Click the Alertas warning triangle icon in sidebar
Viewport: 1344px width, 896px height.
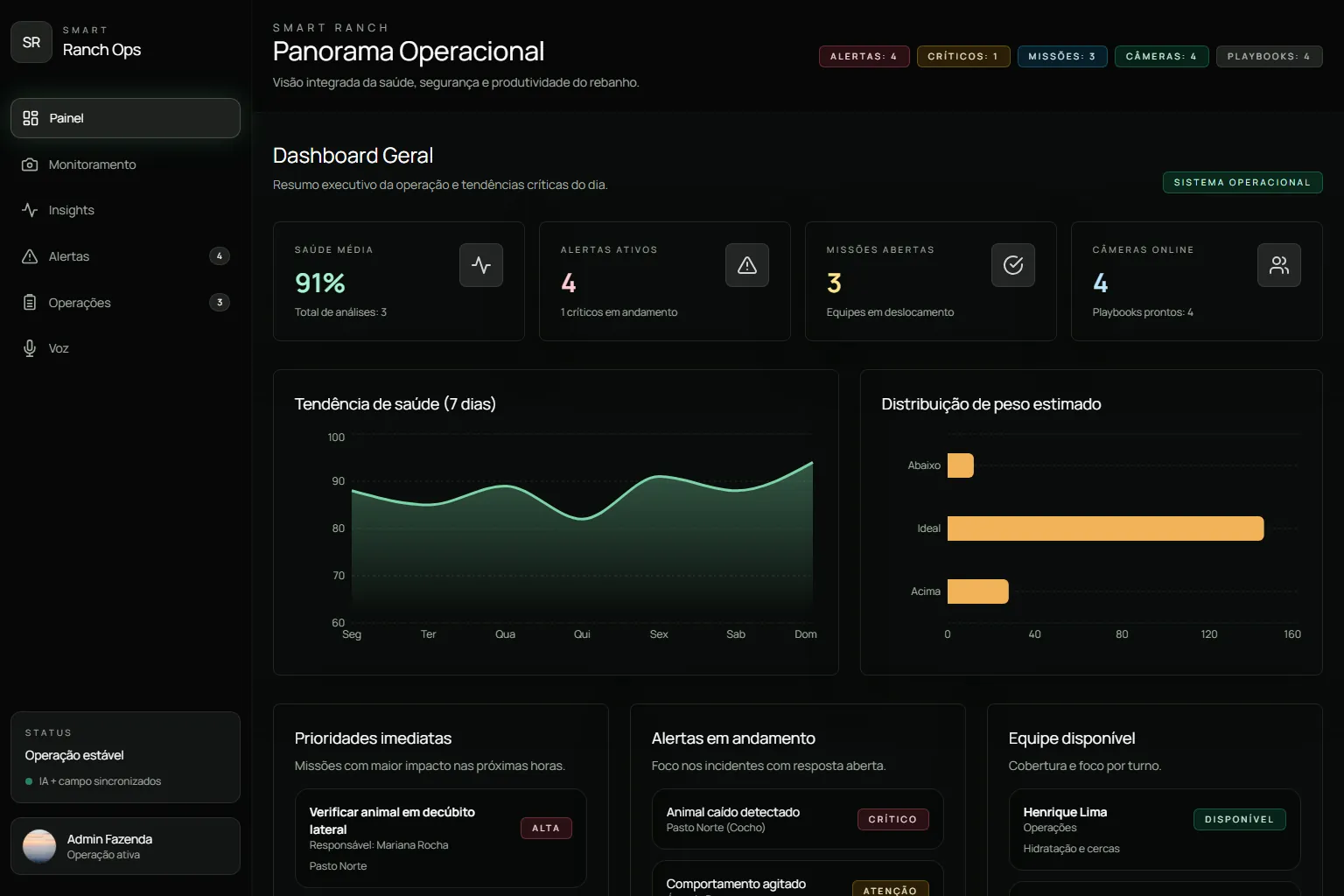pos(30,256)
